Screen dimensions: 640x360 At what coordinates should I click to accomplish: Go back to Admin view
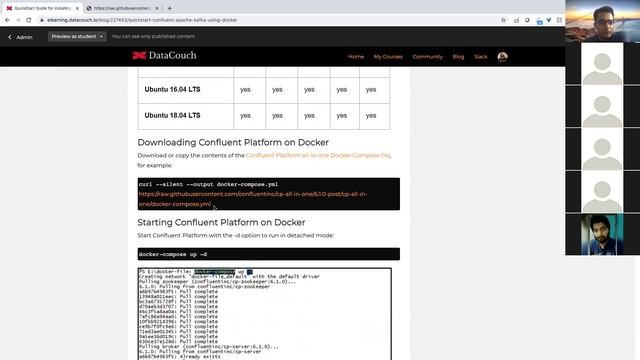pos(20,37)
